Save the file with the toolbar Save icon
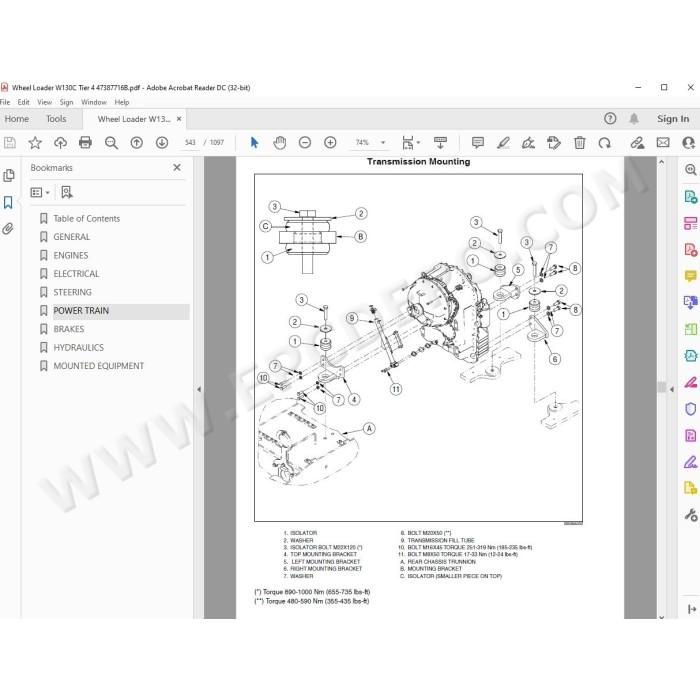Viewport: 700px width, 700px height. [x=10, y=143]
